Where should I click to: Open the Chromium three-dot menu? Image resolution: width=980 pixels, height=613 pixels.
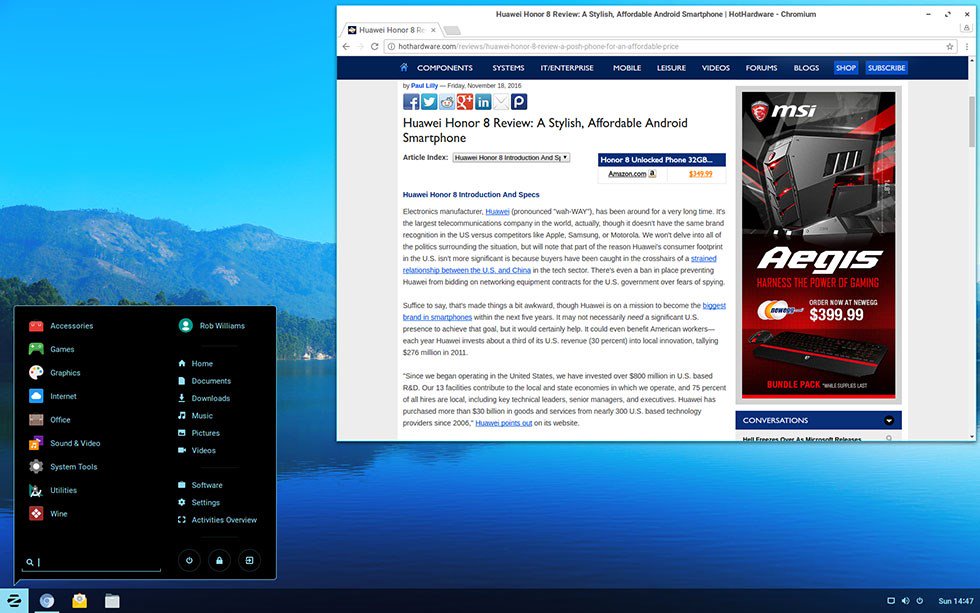pos(967,46)
